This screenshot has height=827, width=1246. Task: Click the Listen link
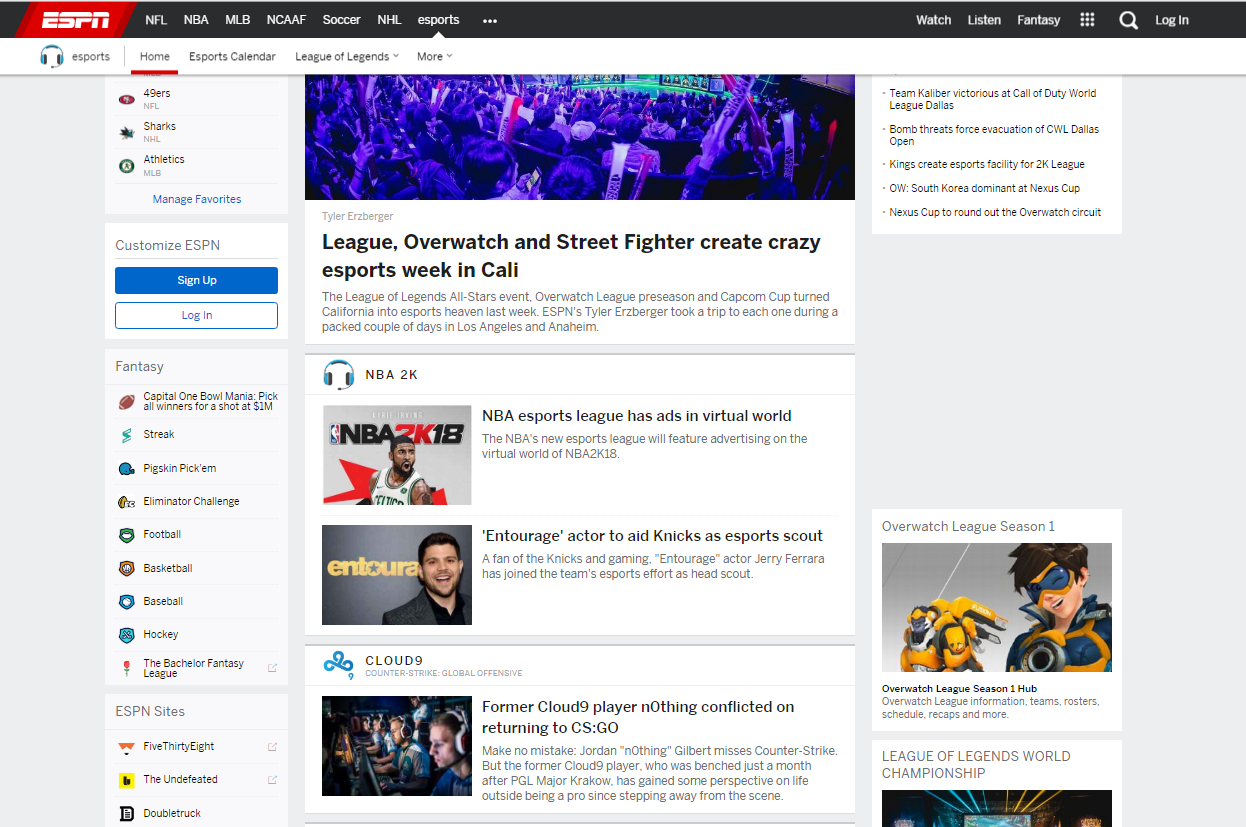coord(984,20)
